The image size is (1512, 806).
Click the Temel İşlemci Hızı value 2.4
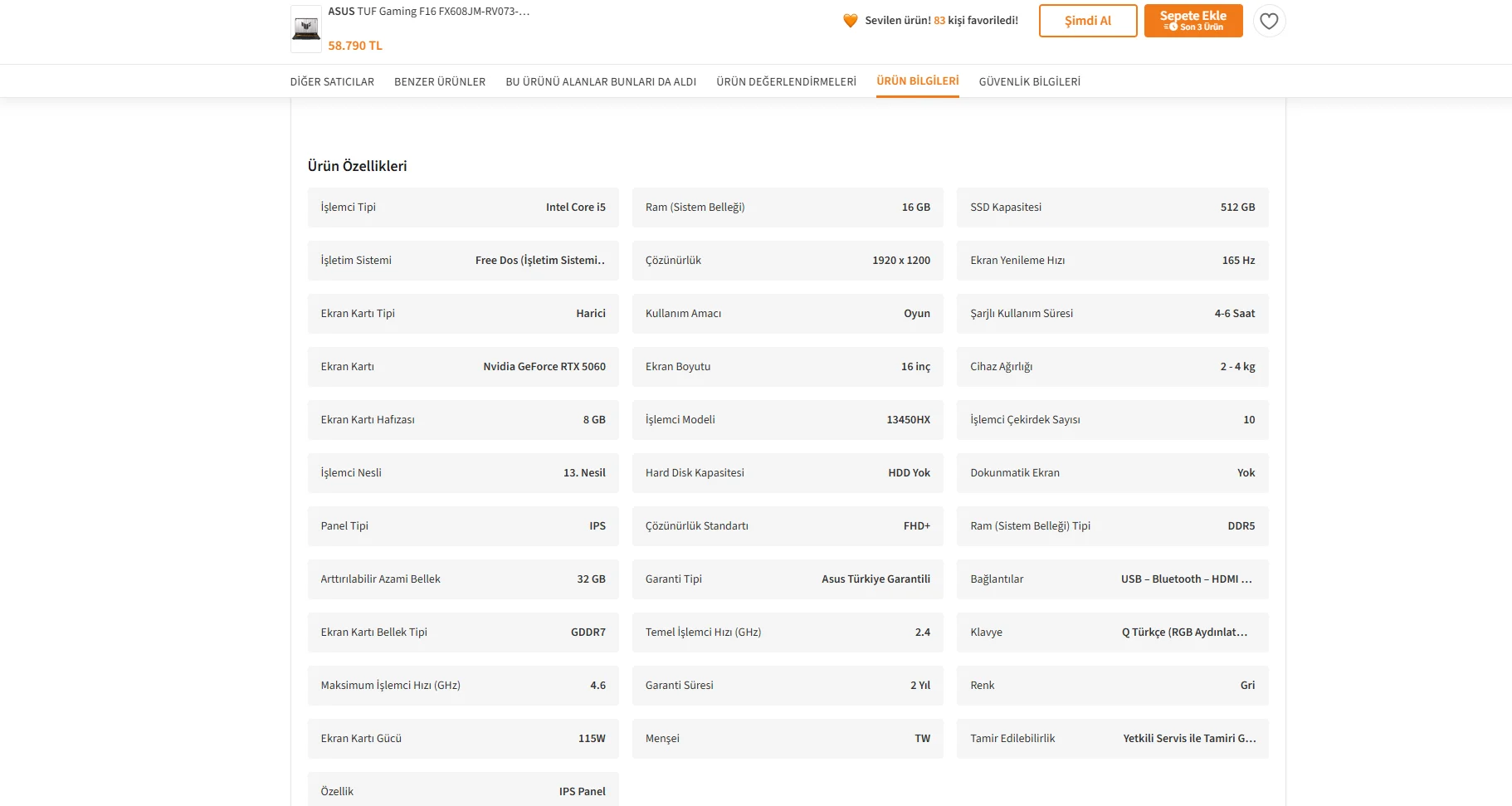click(923, 633)
